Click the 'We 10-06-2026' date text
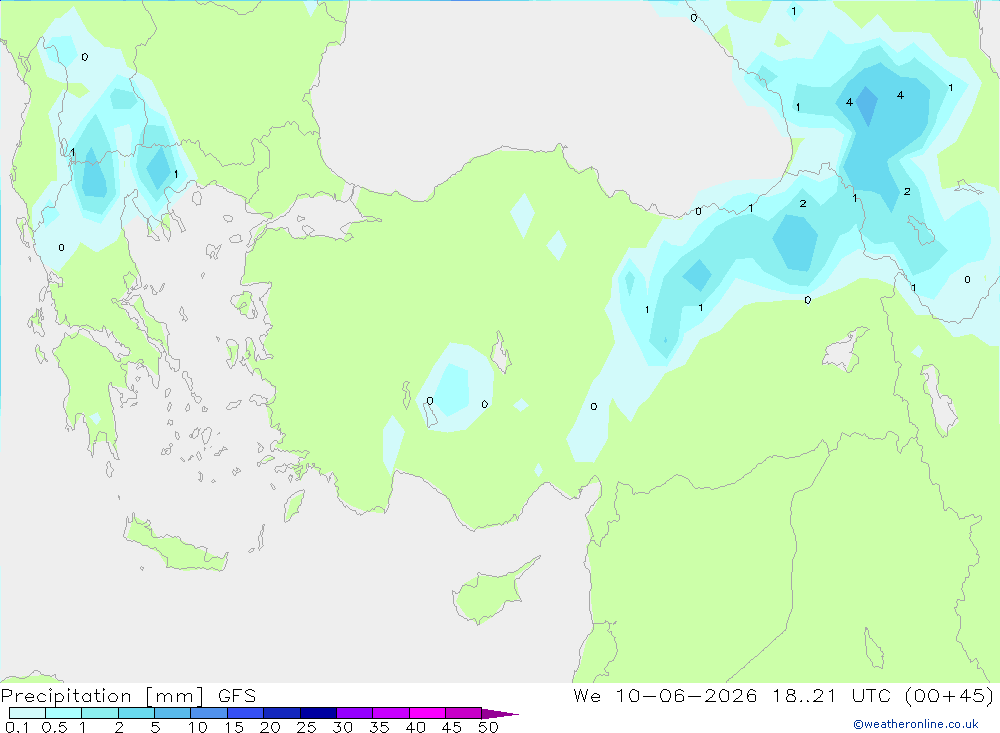This screenshot has height=733, width=1000. point(665,696)
